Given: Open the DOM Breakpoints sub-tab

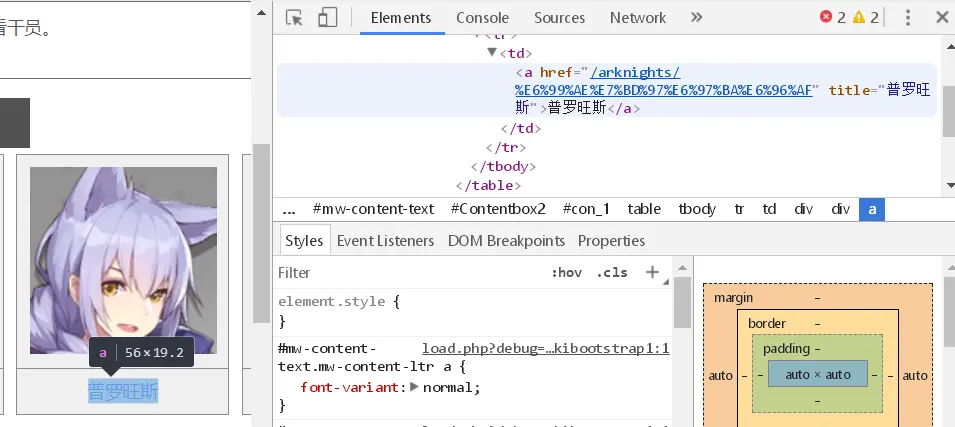Looking at the screenshot, I should [506, 241].
